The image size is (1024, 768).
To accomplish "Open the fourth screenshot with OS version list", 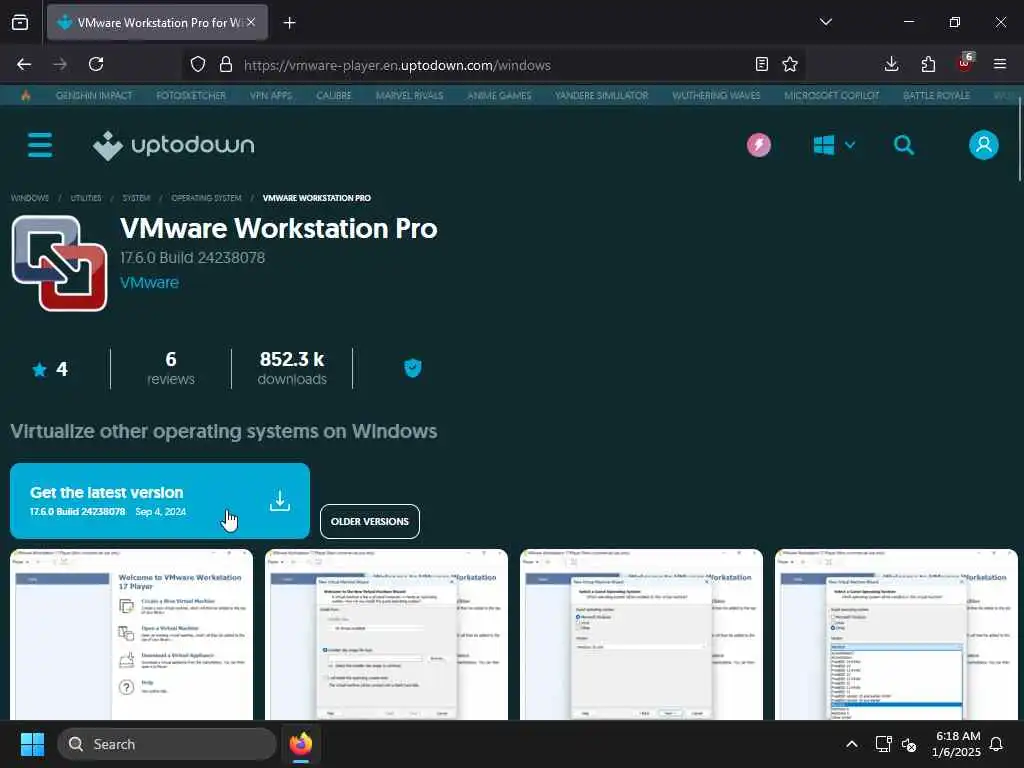I will (x=896, y=635).
